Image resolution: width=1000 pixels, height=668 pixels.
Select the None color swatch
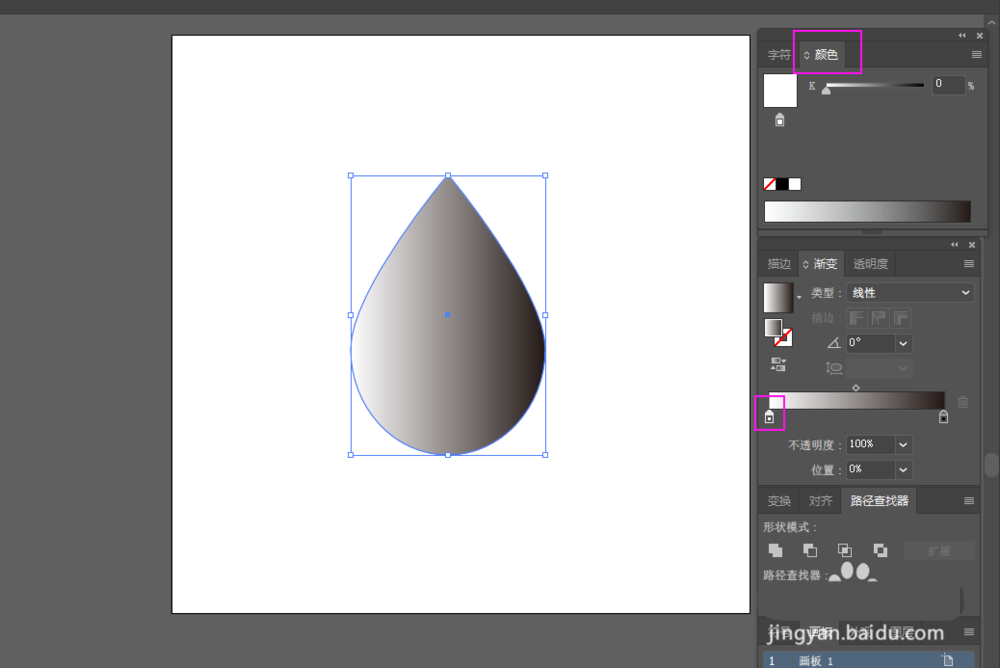click(769, 184)
